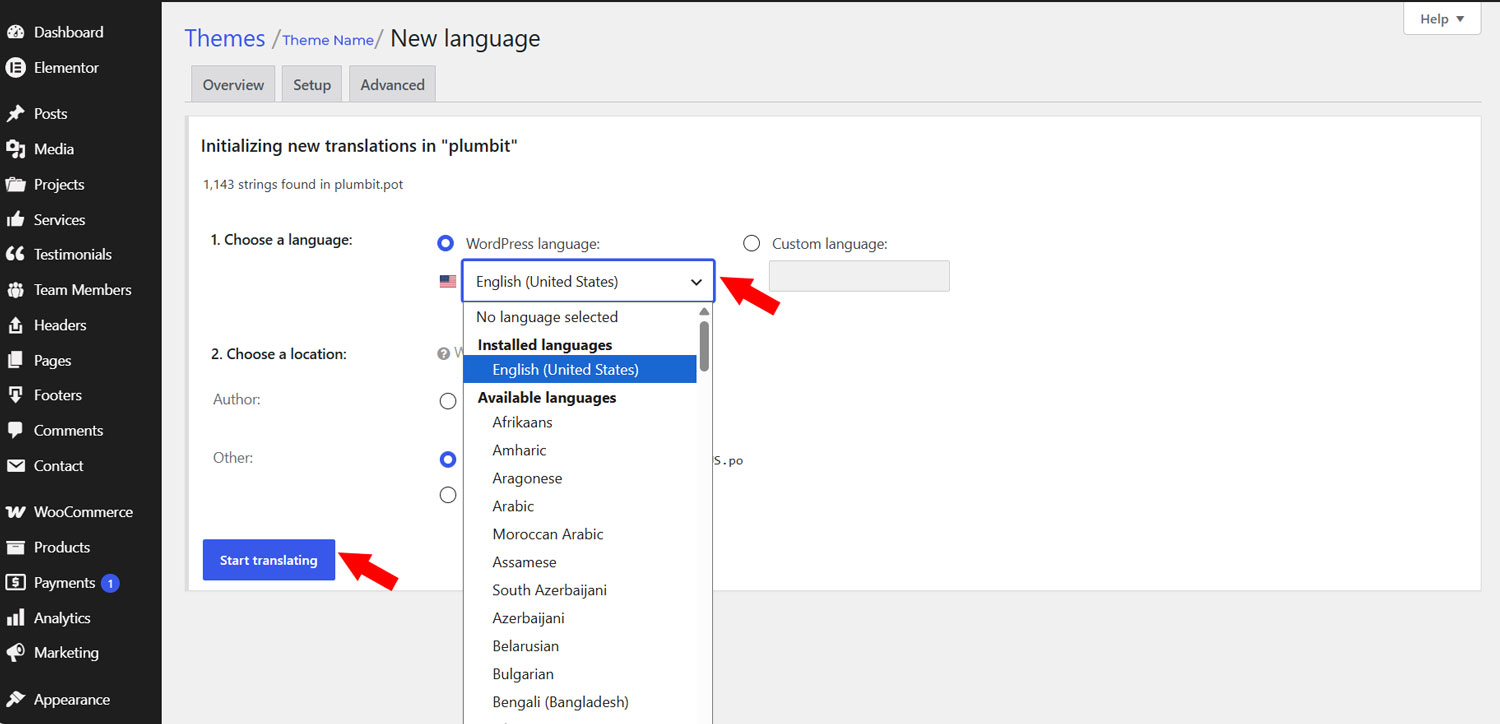Click the Products box icon
Viewport: 1500px width, 724px height.
pos(15,548)
